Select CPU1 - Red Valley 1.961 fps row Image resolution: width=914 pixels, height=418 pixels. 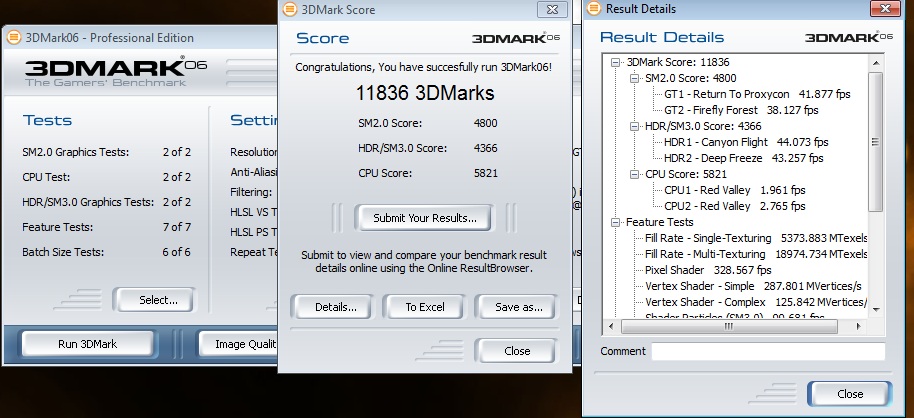pyautogui.click(x=734, y=190)
